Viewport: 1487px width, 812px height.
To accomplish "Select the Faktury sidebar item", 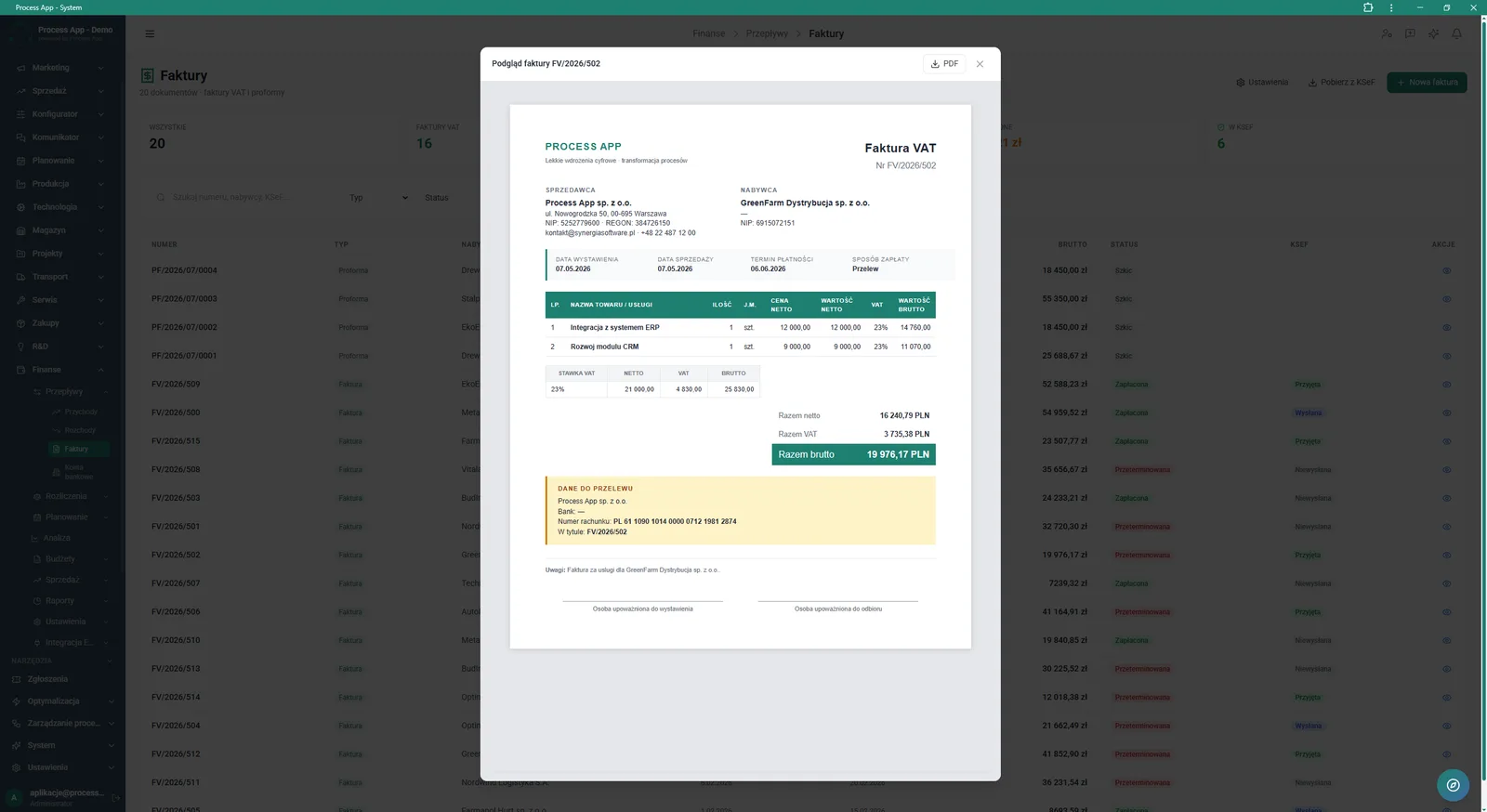I will coord(79,449).
